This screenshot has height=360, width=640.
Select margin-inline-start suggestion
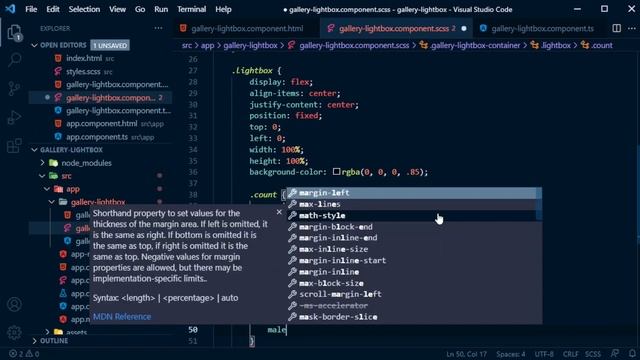click(x=411, y=260)
